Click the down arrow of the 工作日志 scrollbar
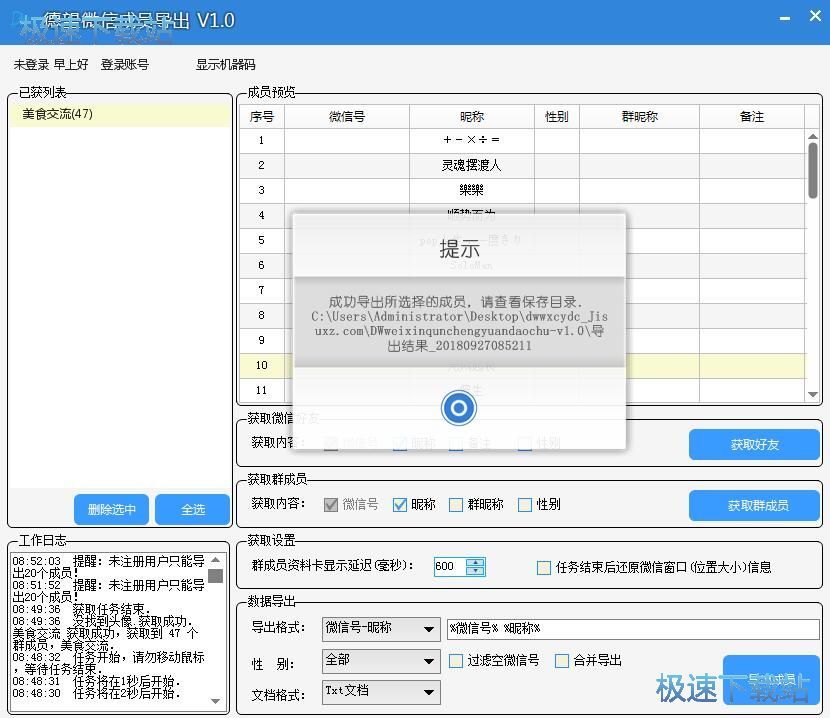 point(215,701)
